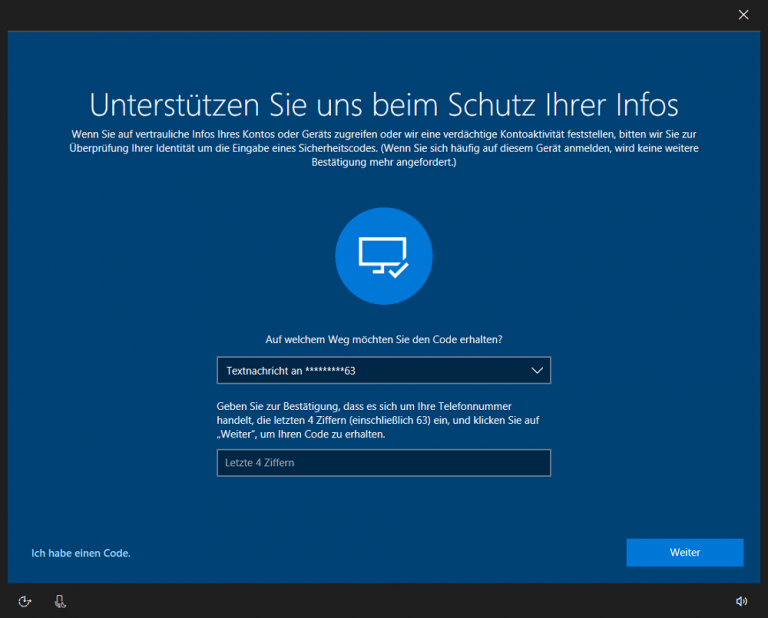Click the dropdown chevron arrow
768x618 pixels.
coord(537,370)
